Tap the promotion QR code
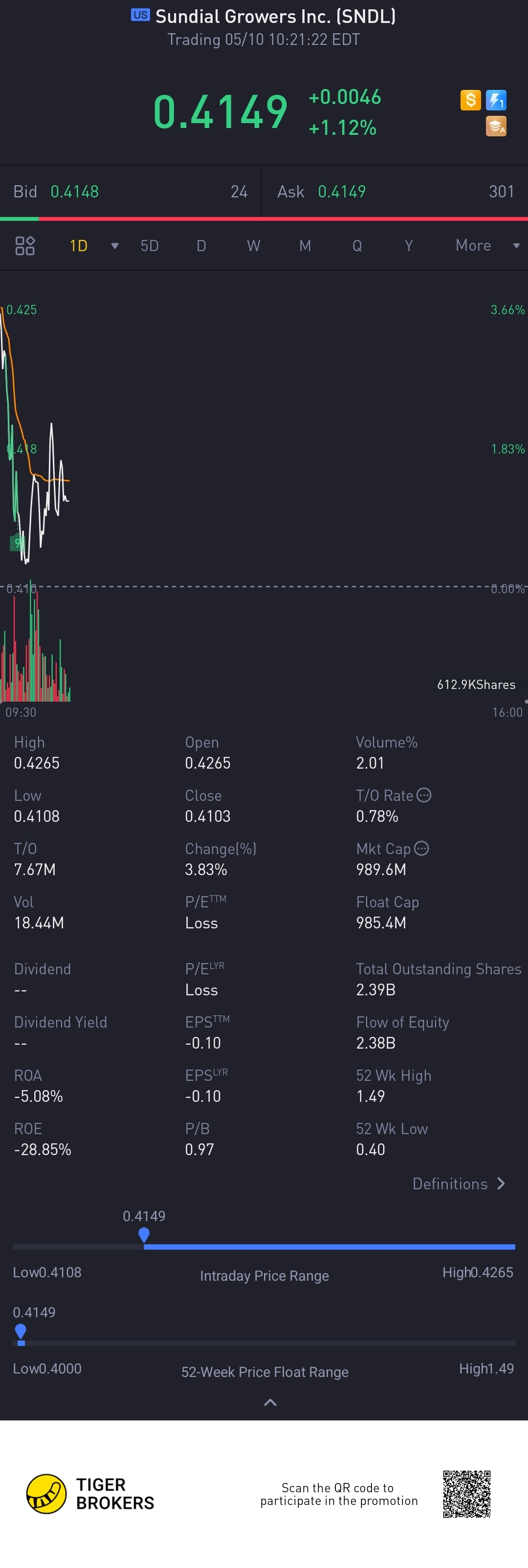The image size is (528, 1568). pos(466,1494)
